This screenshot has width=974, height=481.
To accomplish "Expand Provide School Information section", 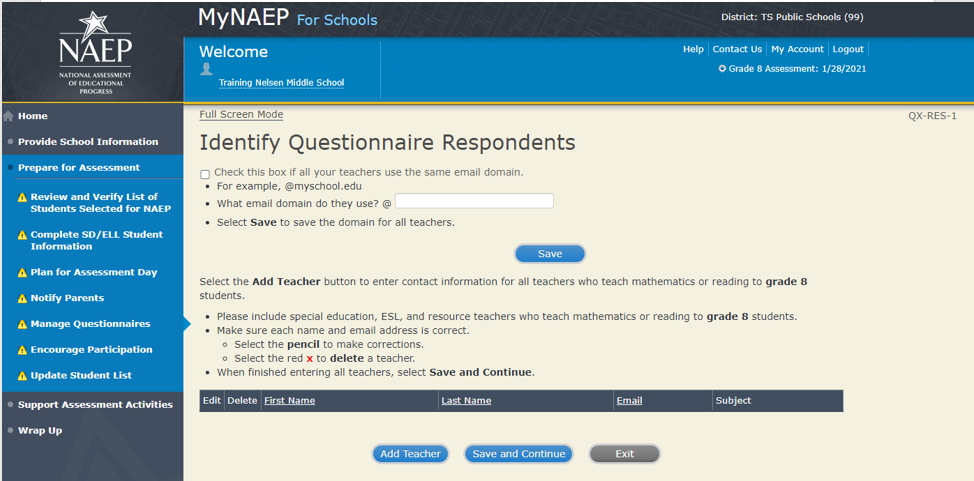I will tap(88, 142).
